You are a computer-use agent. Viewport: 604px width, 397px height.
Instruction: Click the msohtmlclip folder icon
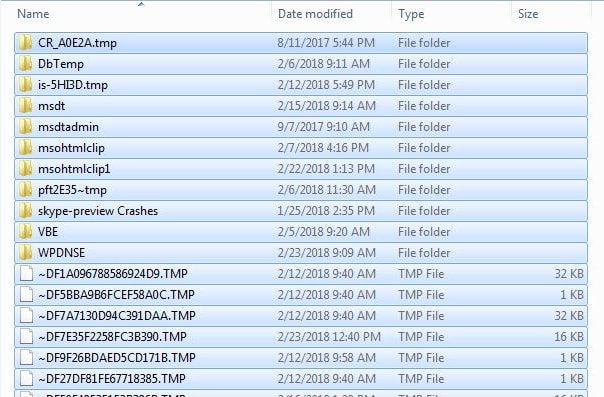pyautogui.click(x=25, y=148)
